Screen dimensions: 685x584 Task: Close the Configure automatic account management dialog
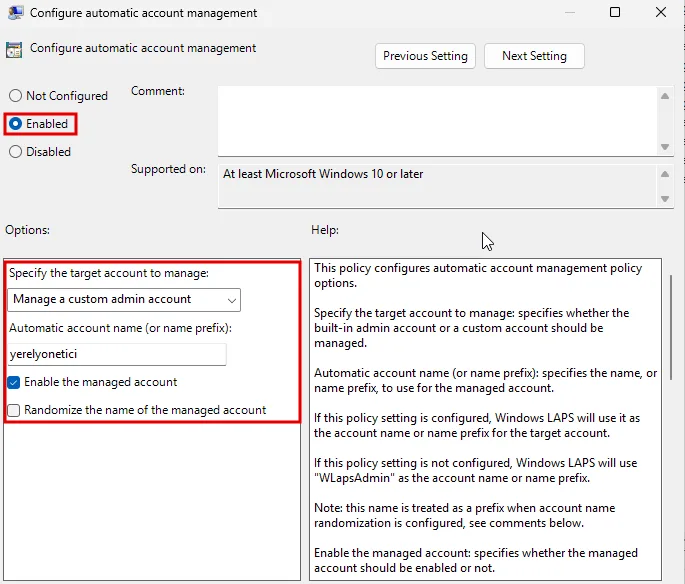coord(661,12)
